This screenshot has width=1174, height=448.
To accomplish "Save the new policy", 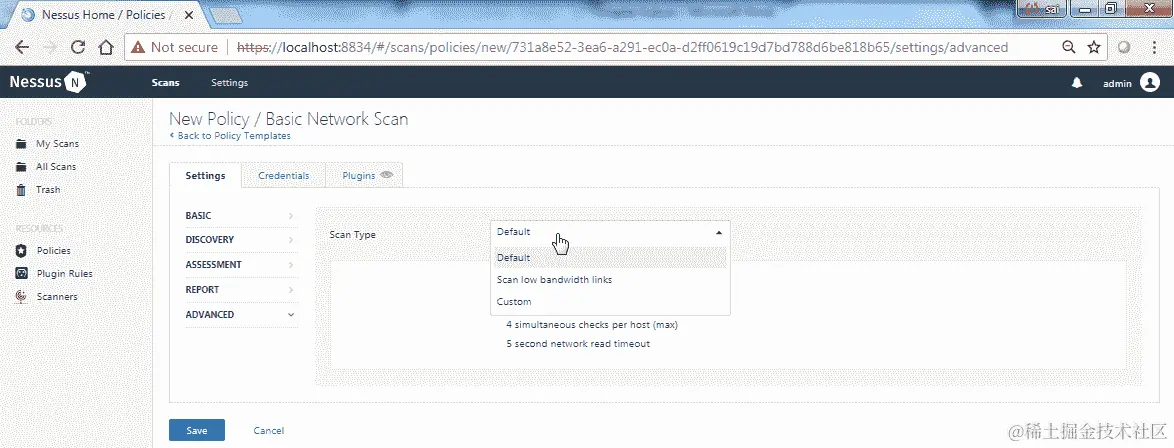I will pos(197,430).
